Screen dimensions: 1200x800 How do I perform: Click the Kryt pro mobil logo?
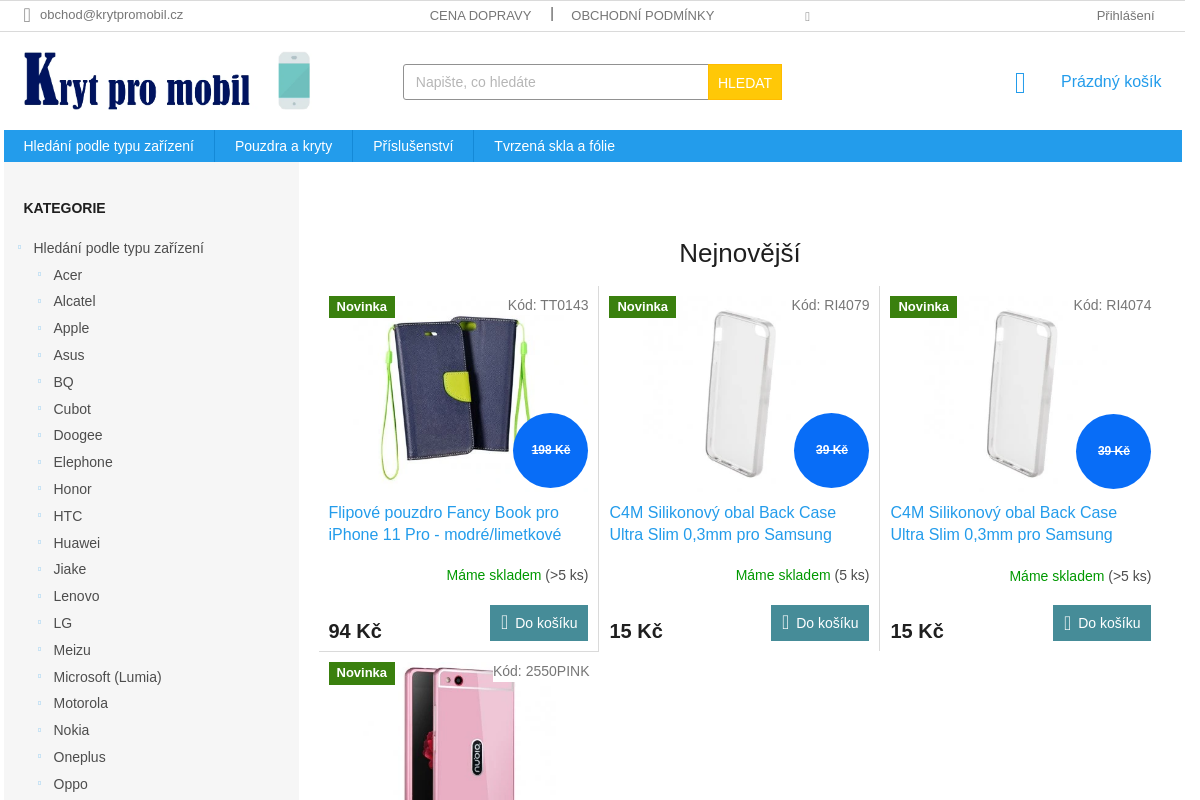137,82
